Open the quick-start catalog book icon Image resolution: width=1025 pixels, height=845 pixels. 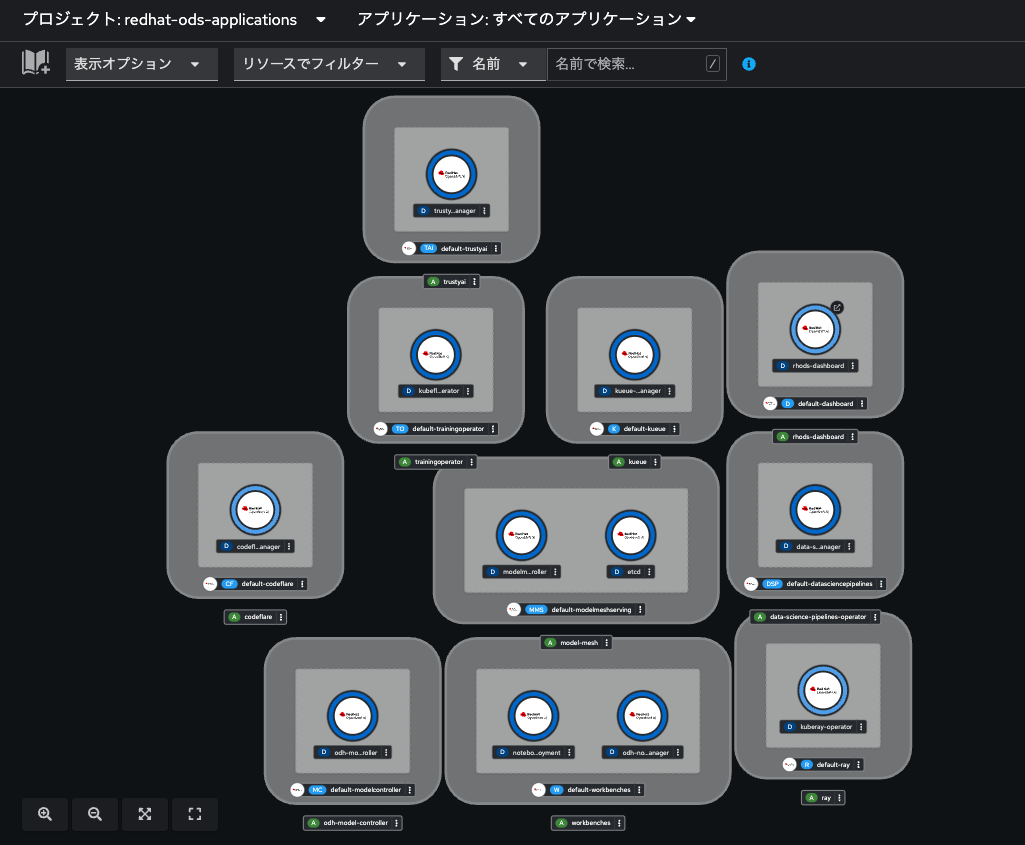click(x=36, y=63)
